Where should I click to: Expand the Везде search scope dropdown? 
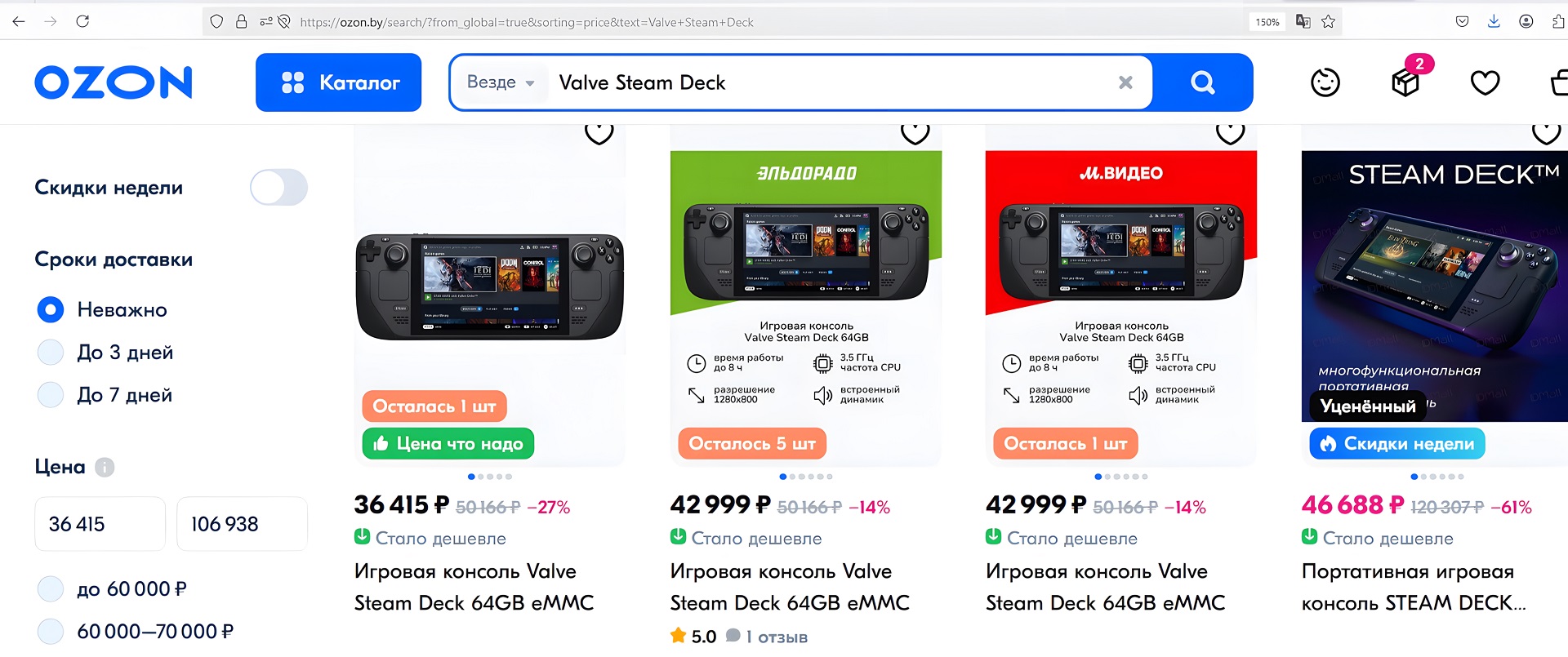click(x=500, y=82)
